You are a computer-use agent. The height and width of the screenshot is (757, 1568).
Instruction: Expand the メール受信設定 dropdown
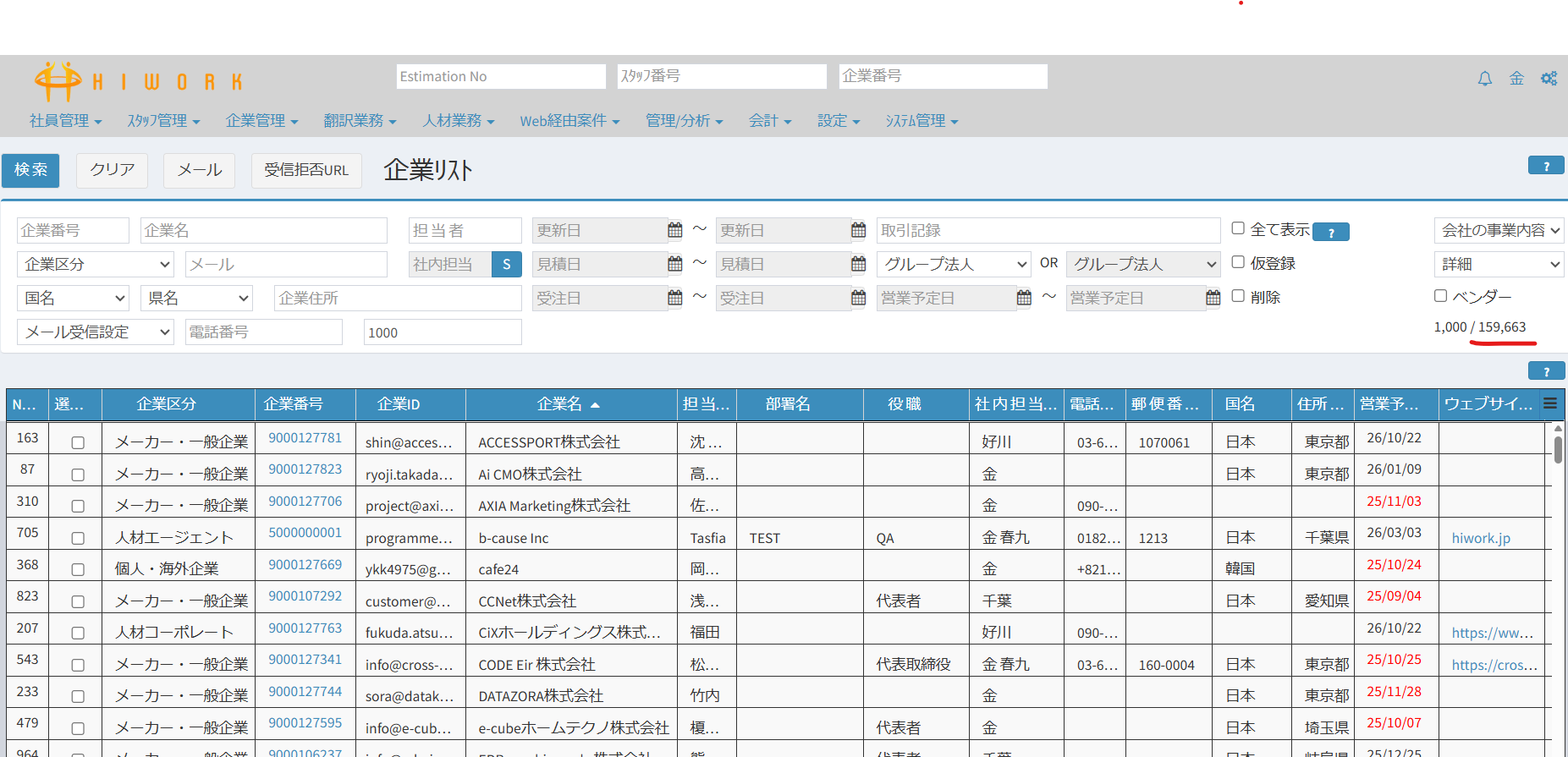point(96,332)
